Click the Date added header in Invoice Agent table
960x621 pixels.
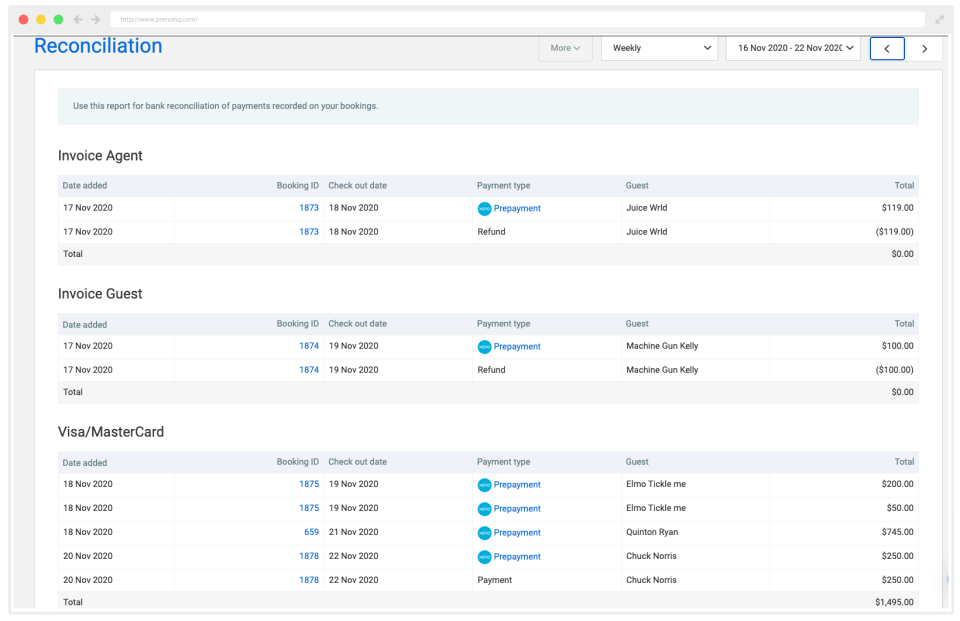(x=84, y=186)
